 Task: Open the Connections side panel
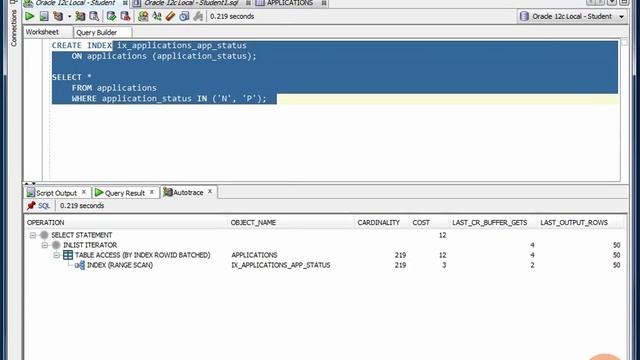[x=13, y=28]
